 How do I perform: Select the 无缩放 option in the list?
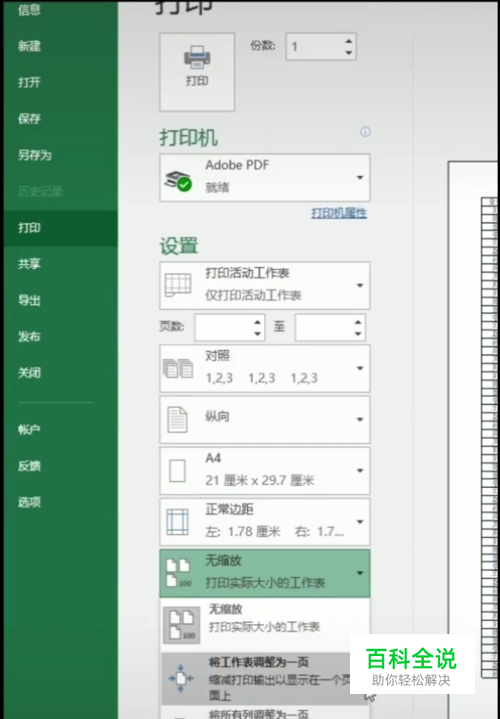(x=265, y=624)
